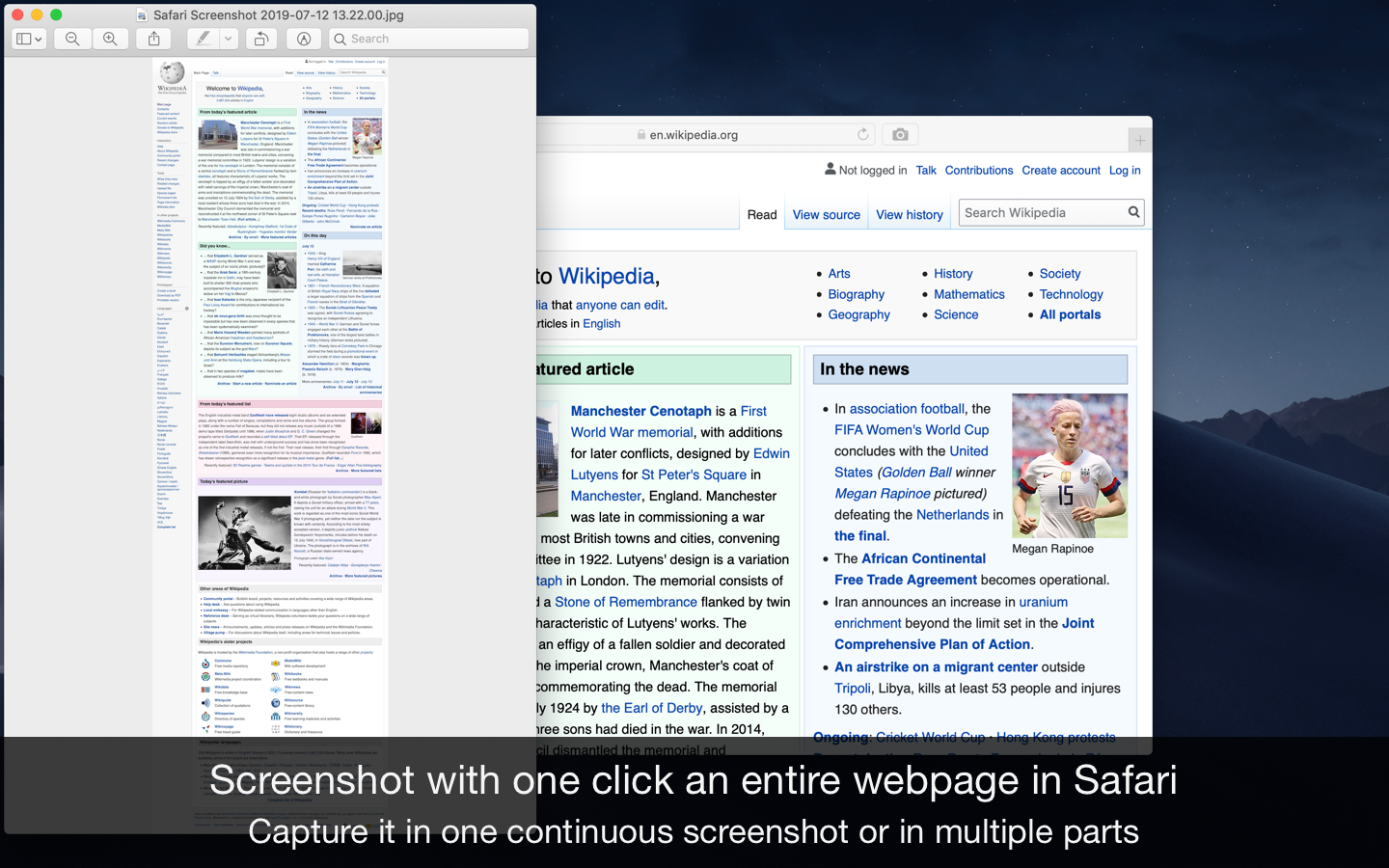Viewport: 1389px width, 868px height.
Task: Open the Technology portal link
Action: 1072,294
